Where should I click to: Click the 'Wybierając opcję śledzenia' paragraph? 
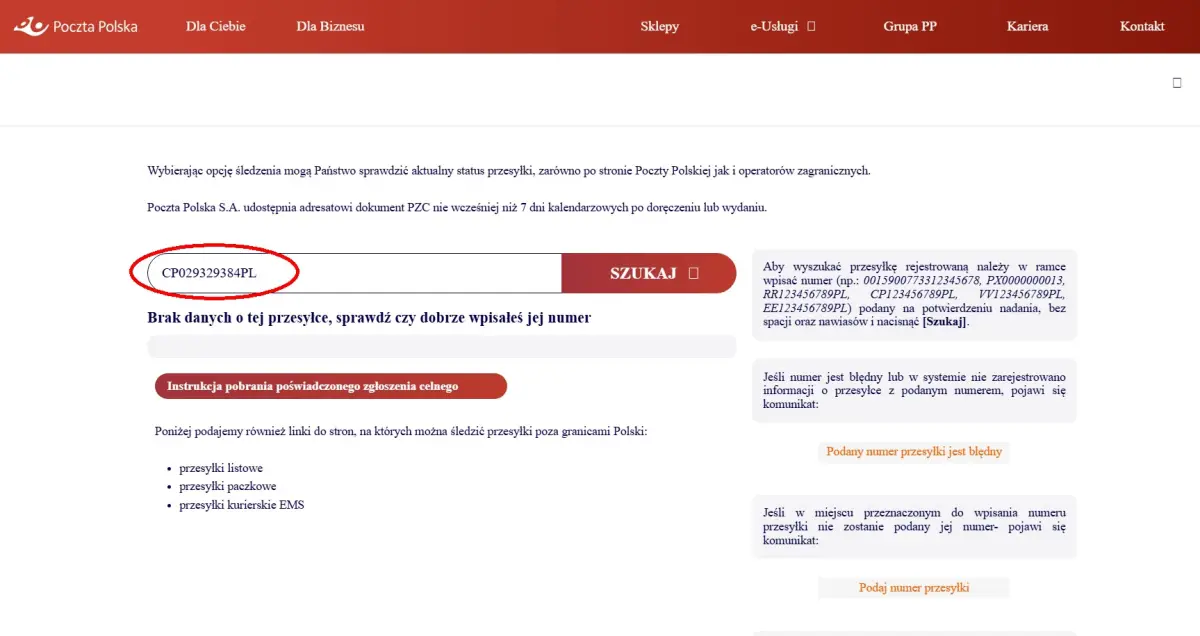(x=509, y=170)
